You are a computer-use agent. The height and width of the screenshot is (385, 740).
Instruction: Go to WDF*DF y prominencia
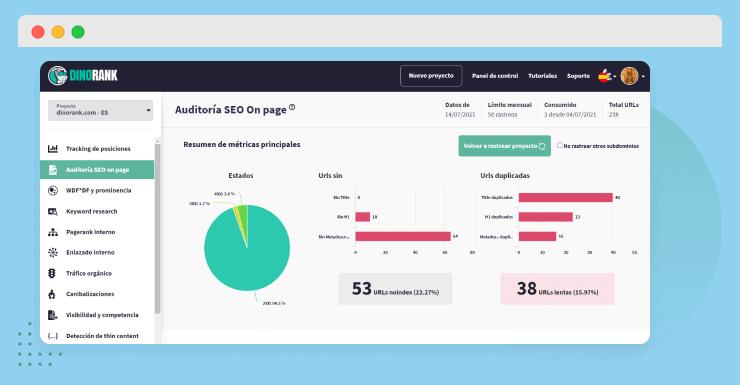coord(97,191)
